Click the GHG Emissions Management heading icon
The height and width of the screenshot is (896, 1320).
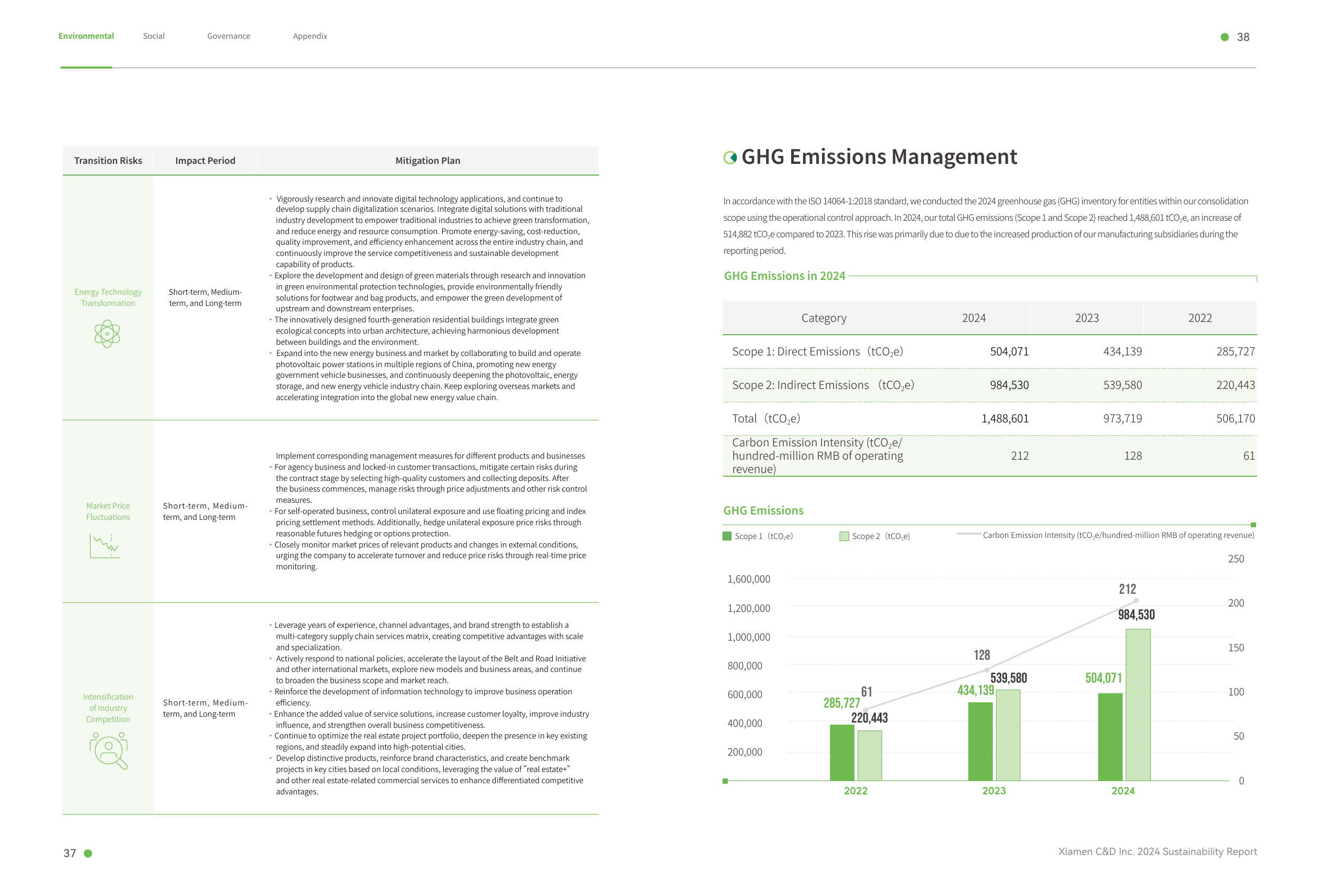coord(730,157)
